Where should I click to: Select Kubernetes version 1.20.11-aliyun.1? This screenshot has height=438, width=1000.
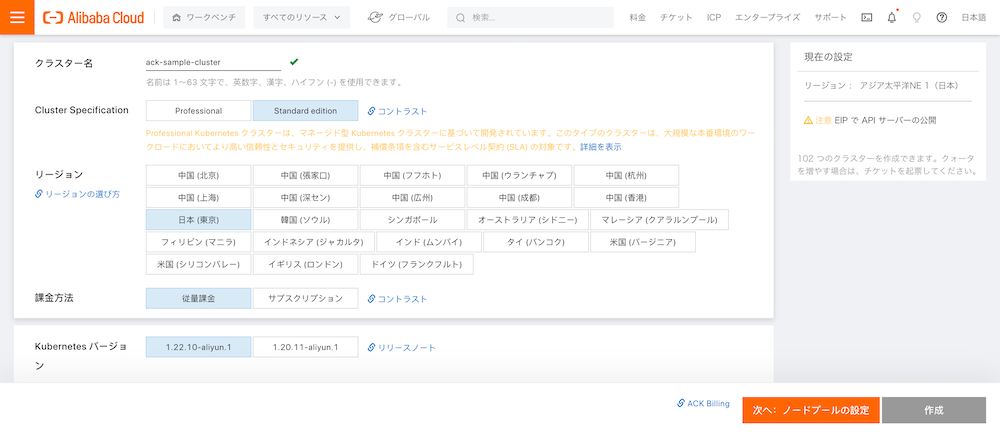point(305,347)
